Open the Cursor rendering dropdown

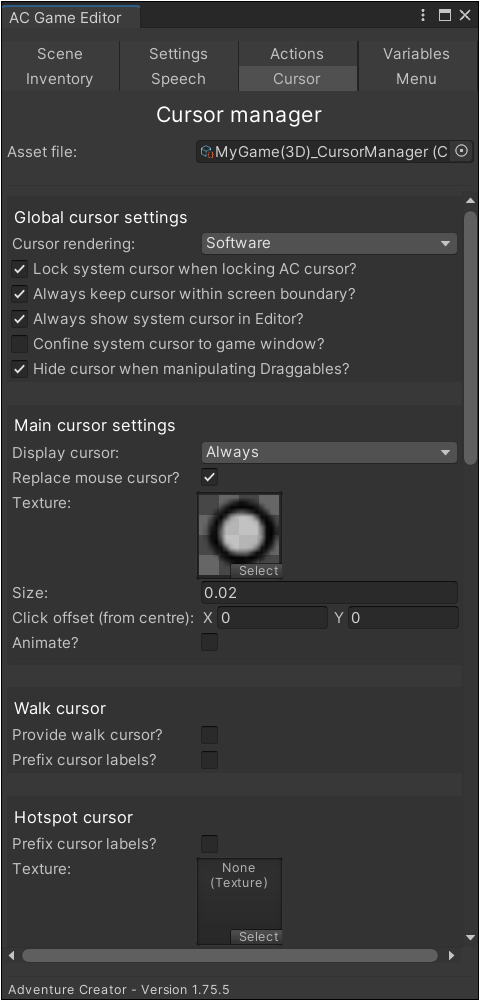(329, 243)
